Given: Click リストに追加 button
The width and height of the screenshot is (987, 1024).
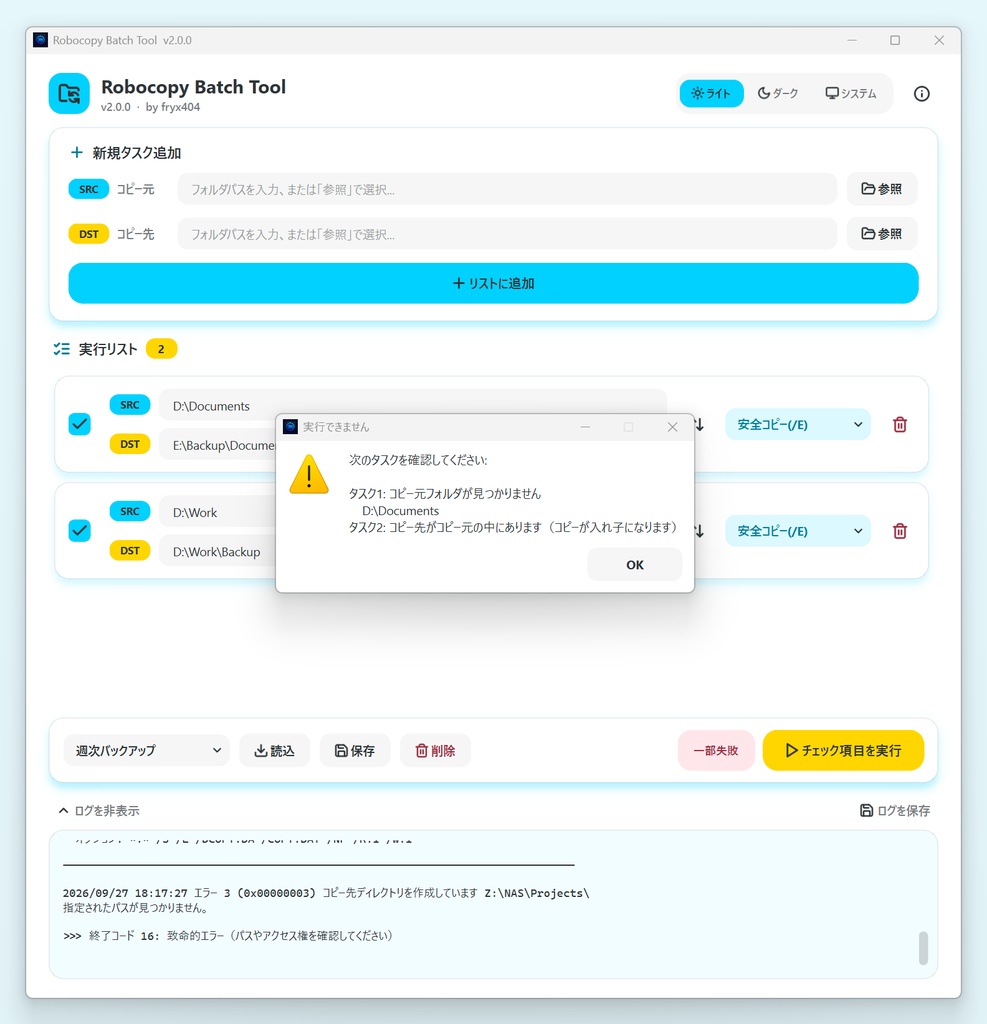Looking at the screenshot, I should [x=493, y=283].
